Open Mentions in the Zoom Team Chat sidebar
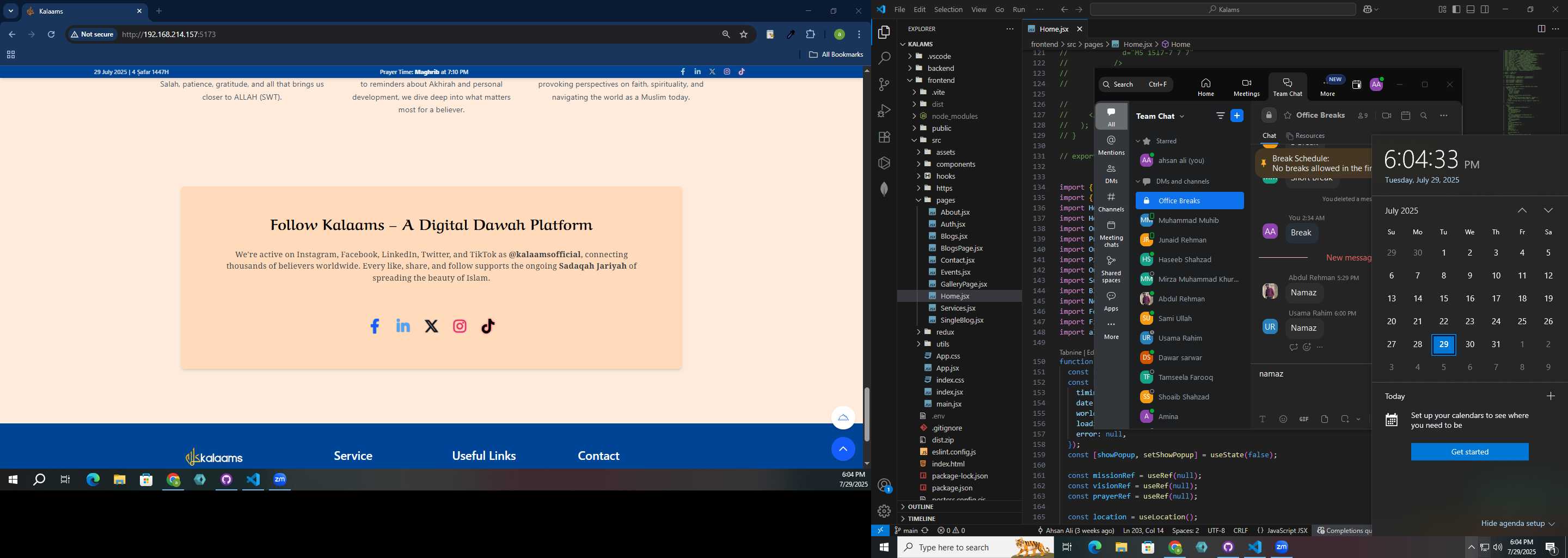This screenshot has height=558, width=1568. [x=1111, y=145]
